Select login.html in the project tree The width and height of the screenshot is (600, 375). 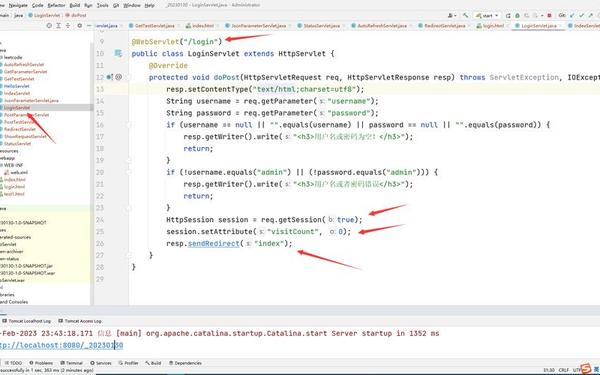(x=15, y=187)
